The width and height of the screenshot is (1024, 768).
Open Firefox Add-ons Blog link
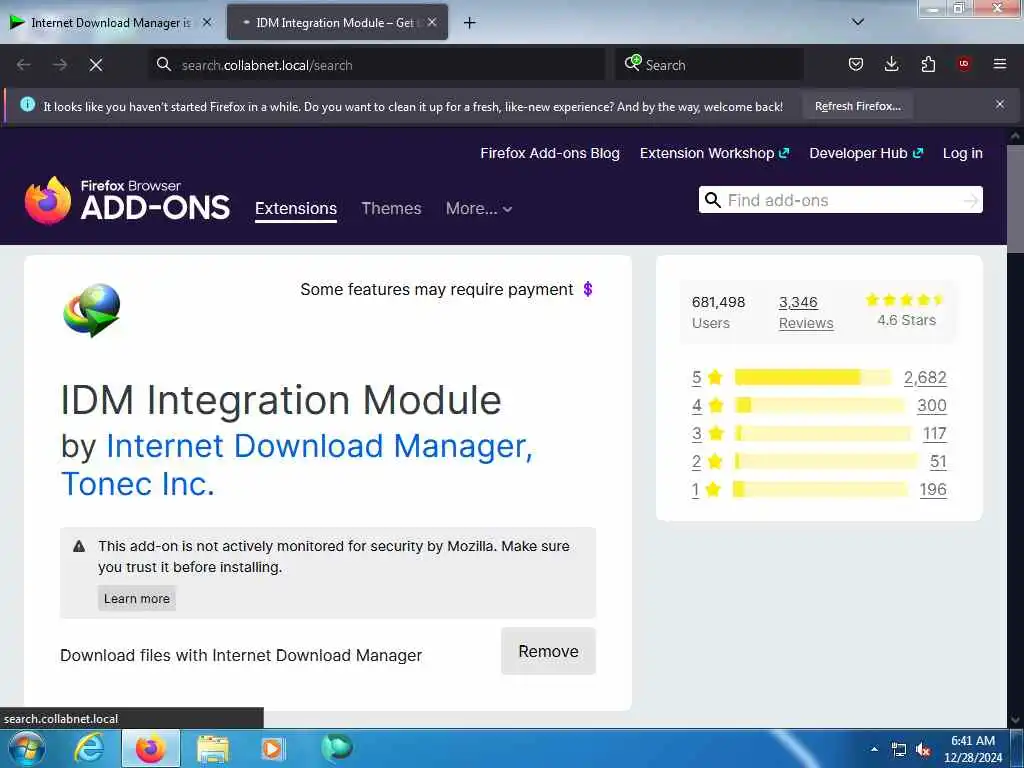click(550, 153)
